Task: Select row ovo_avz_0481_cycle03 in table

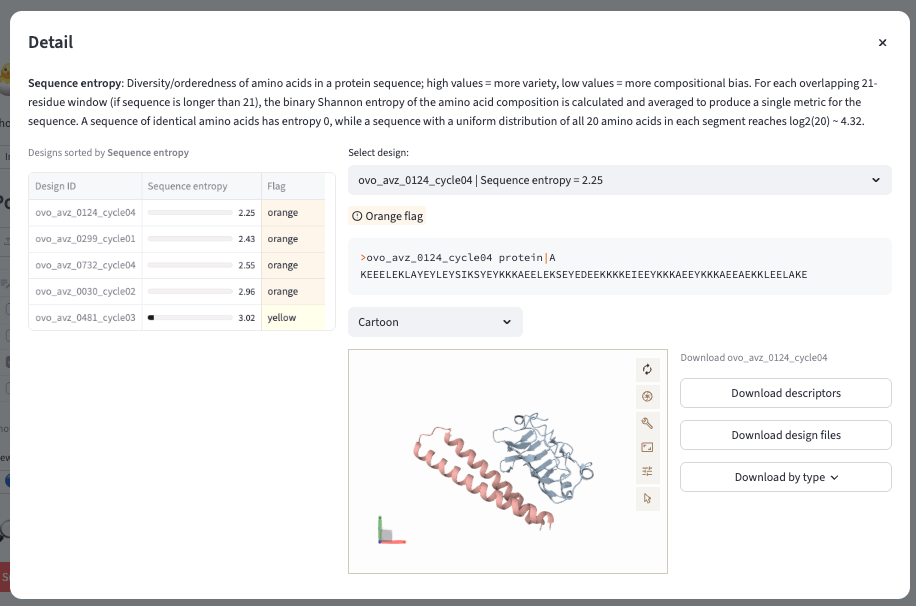Action: [85, 317]
